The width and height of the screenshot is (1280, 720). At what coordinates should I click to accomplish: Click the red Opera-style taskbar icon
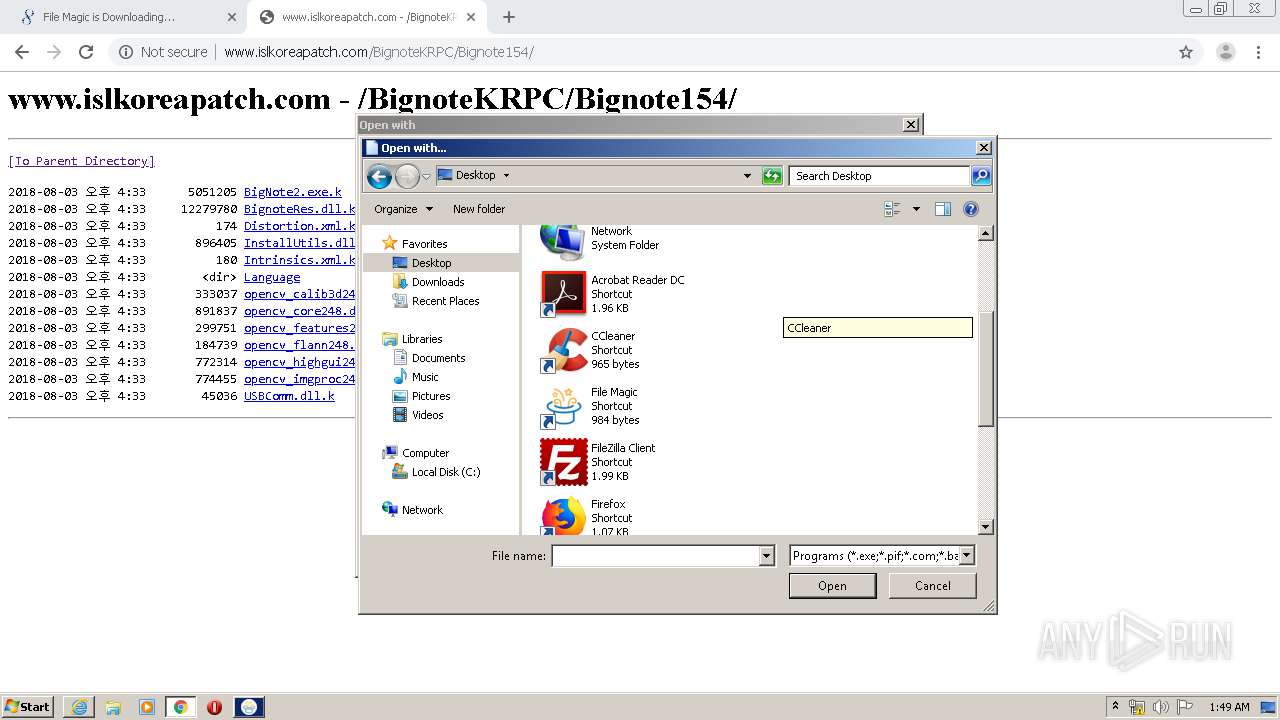pos(214,707)
